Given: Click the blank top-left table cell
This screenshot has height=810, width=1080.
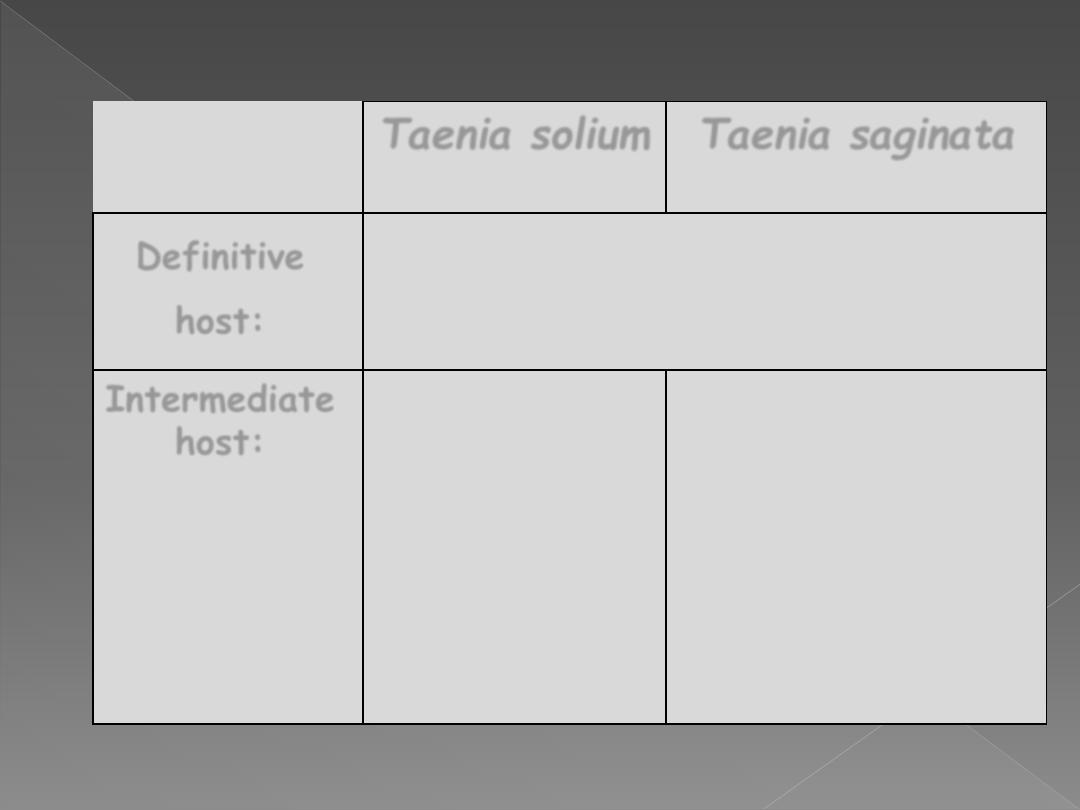Looking at the screenshot, I should [x=228, y=157].
